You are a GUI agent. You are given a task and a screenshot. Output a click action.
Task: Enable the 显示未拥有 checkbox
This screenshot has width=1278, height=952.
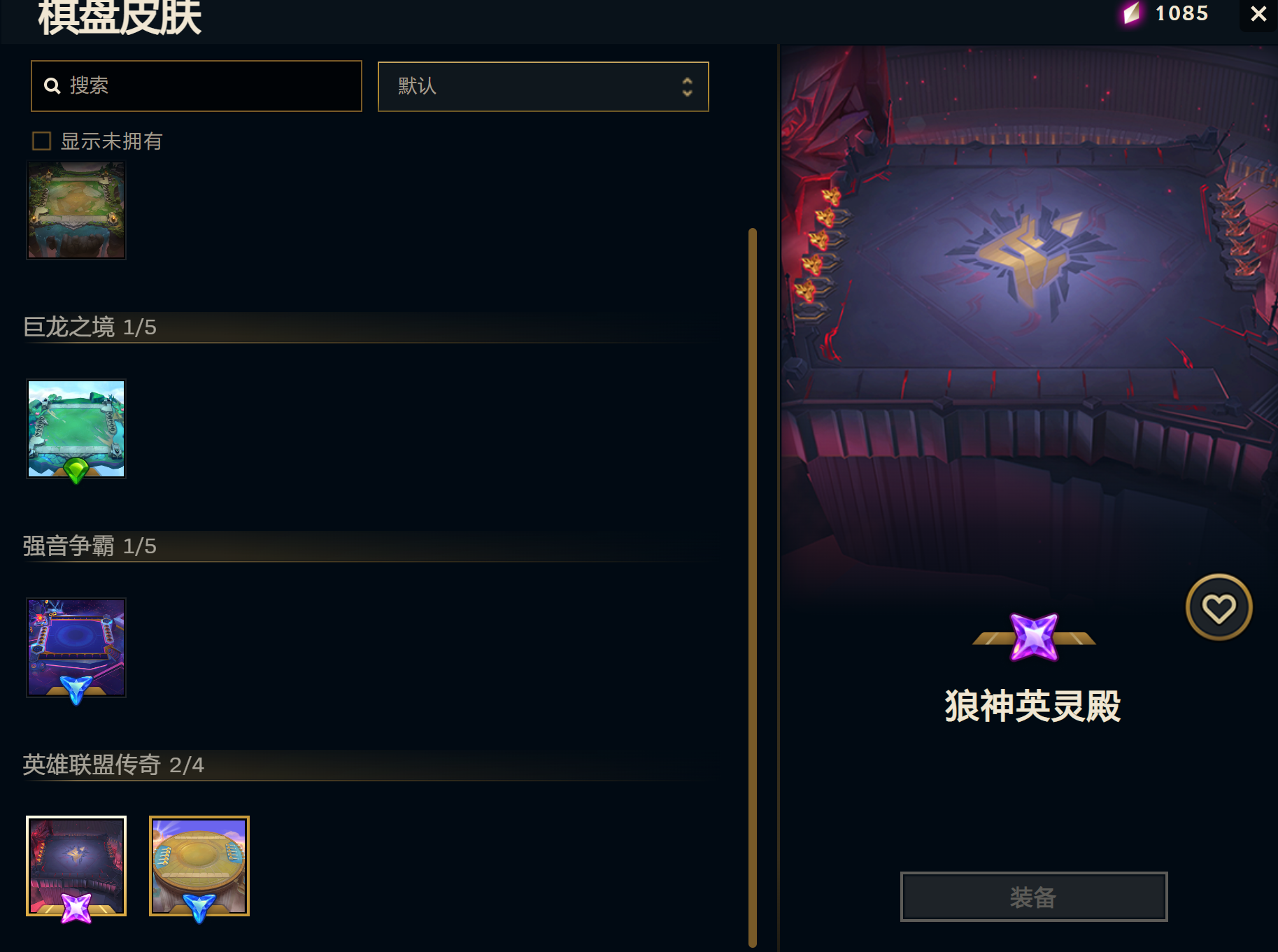pyautogui.click(x=42, y=141)
